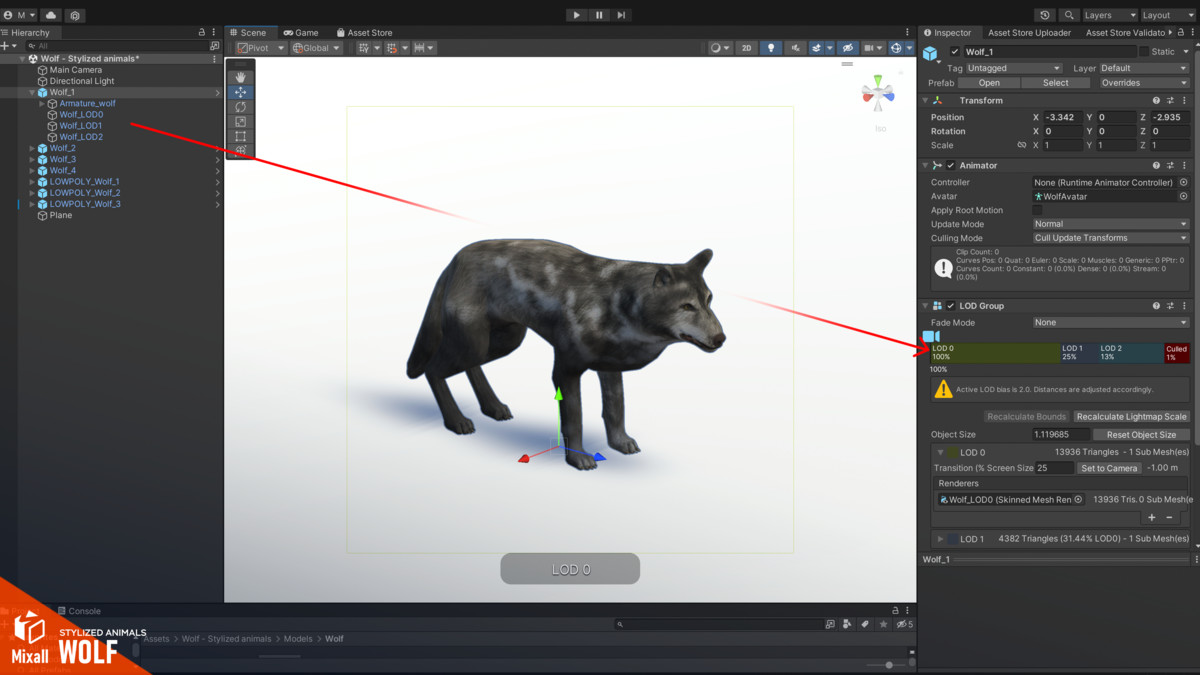Viewport: 1200px width, 675px height.
Task: Open the Fade Mode dropdown
Action: pyautogui.click(x=1111, y=323)
